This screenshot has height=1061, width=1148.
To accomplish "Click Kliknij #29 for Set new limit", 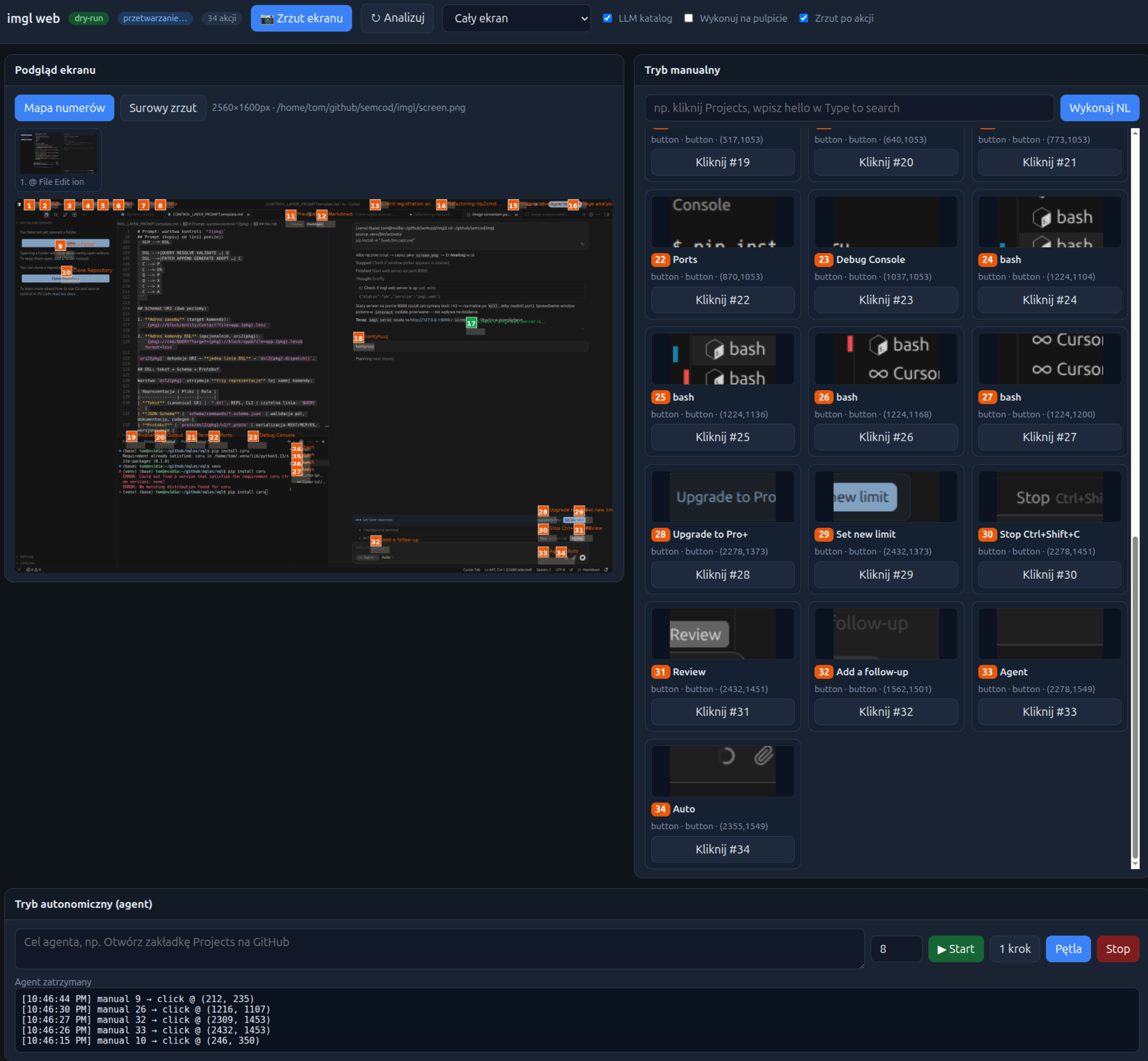I will point(886,575).
